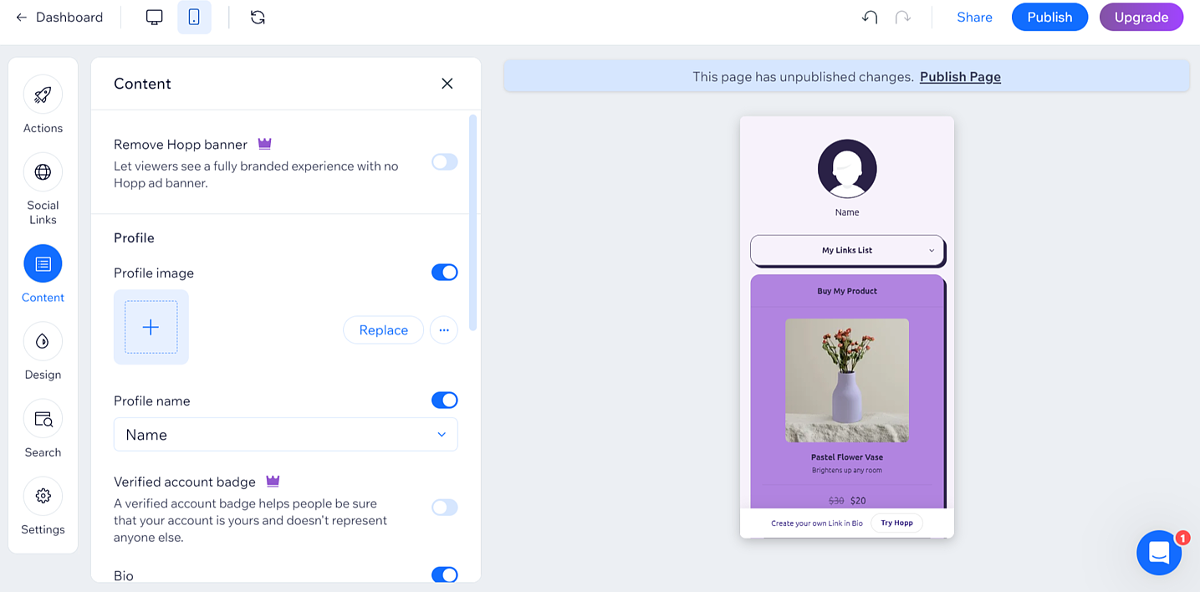Redo the last change
Screen dimensions: 1200x592
[903, 17]
